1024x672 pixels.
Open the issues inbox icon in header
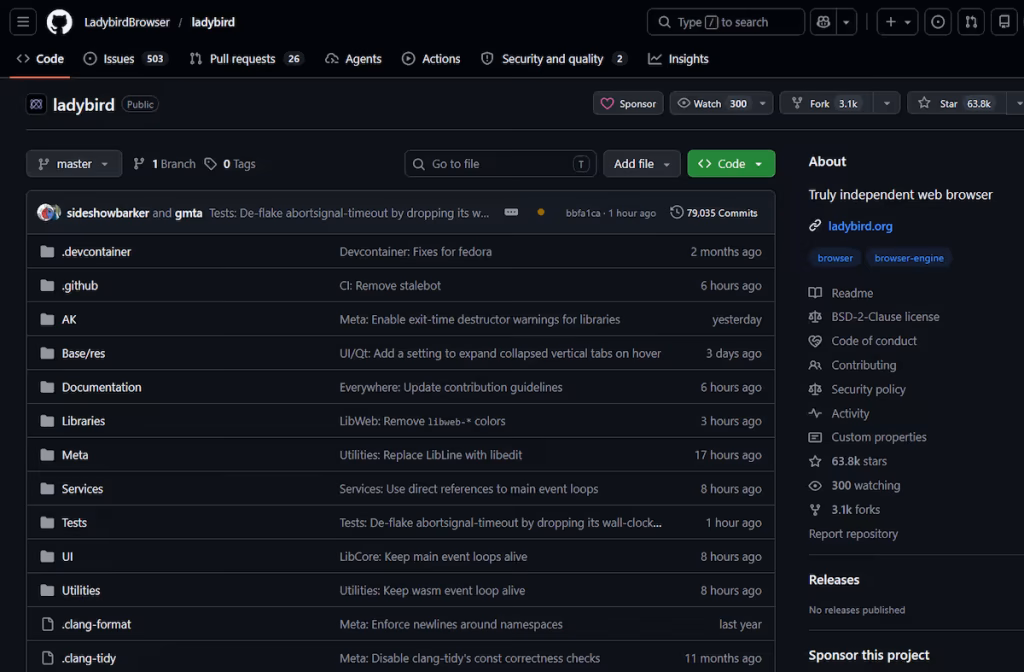(x=938, y=22)
